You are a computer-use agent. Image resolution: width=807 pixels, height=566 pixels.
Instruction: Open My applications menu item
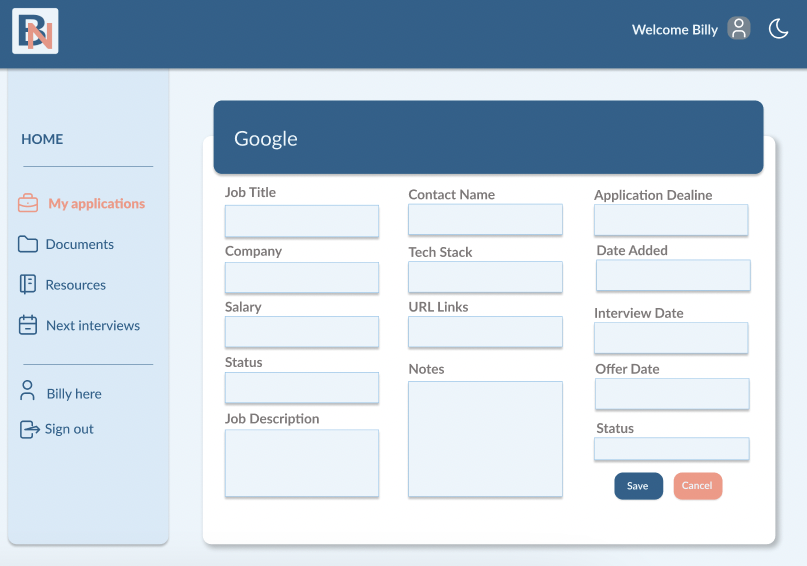click(x=97, y=204)
